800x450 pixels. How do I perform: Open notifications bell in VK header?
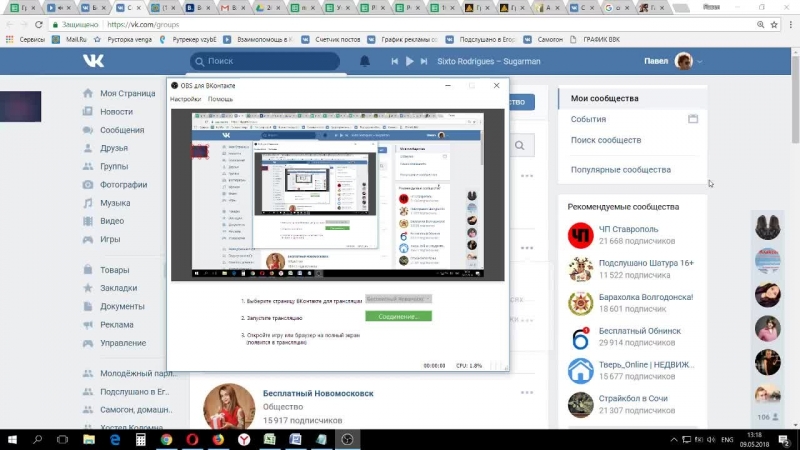[x=364, y=61]
